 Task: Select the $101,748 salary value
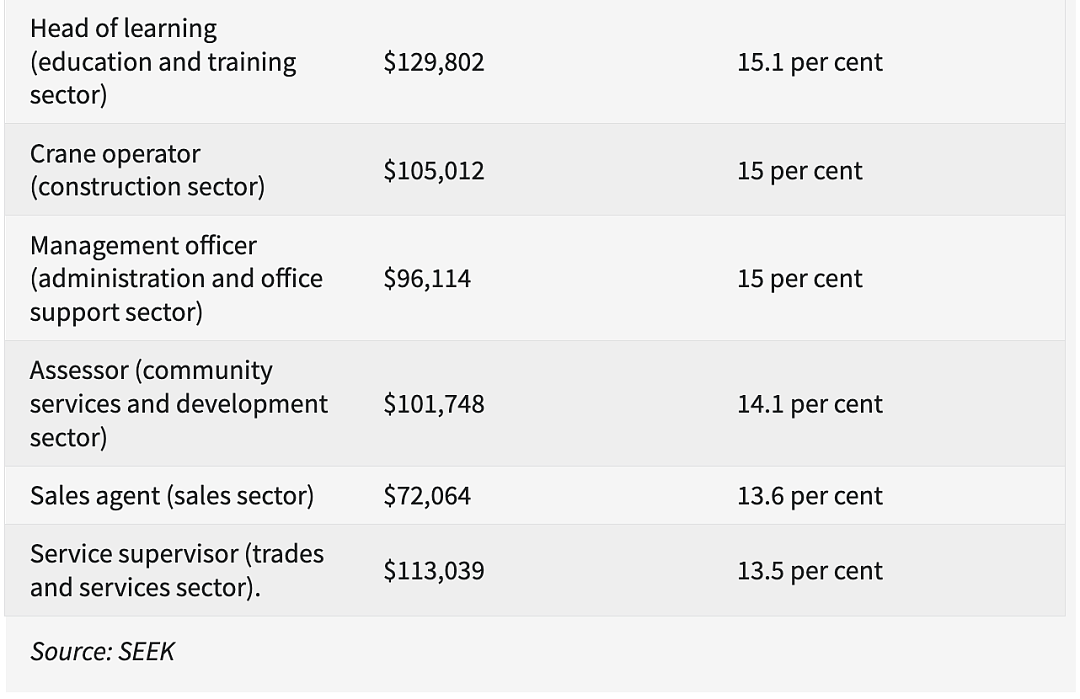click(434, 404)
